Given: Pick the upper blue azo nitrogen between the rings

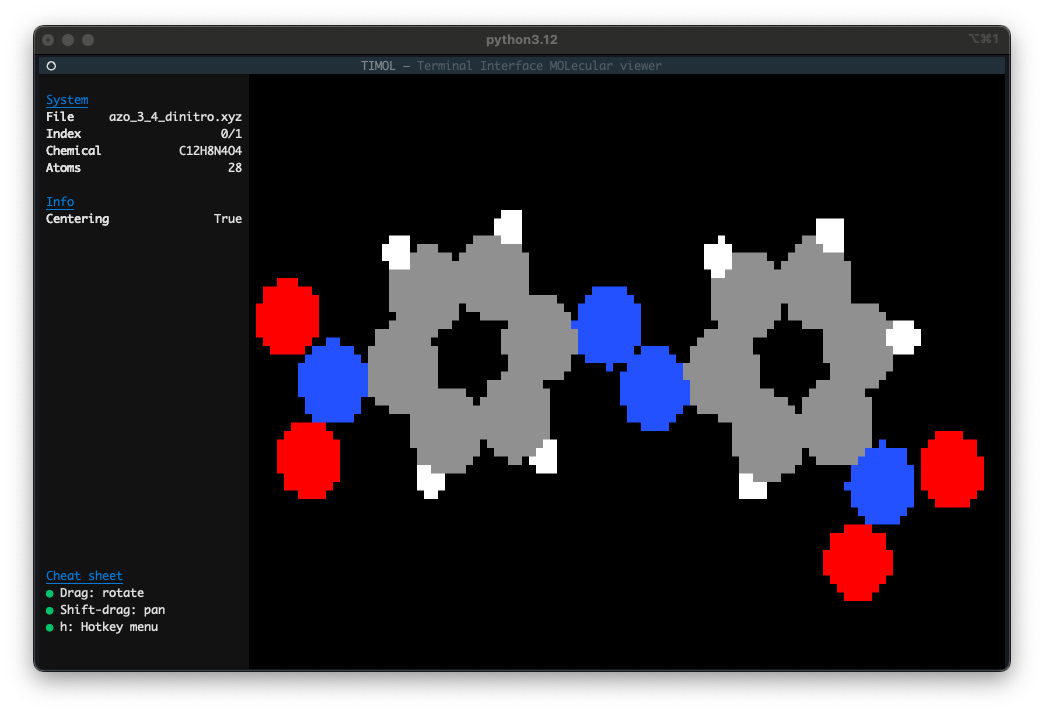Looking at the screenshot, I should (609, 325).
